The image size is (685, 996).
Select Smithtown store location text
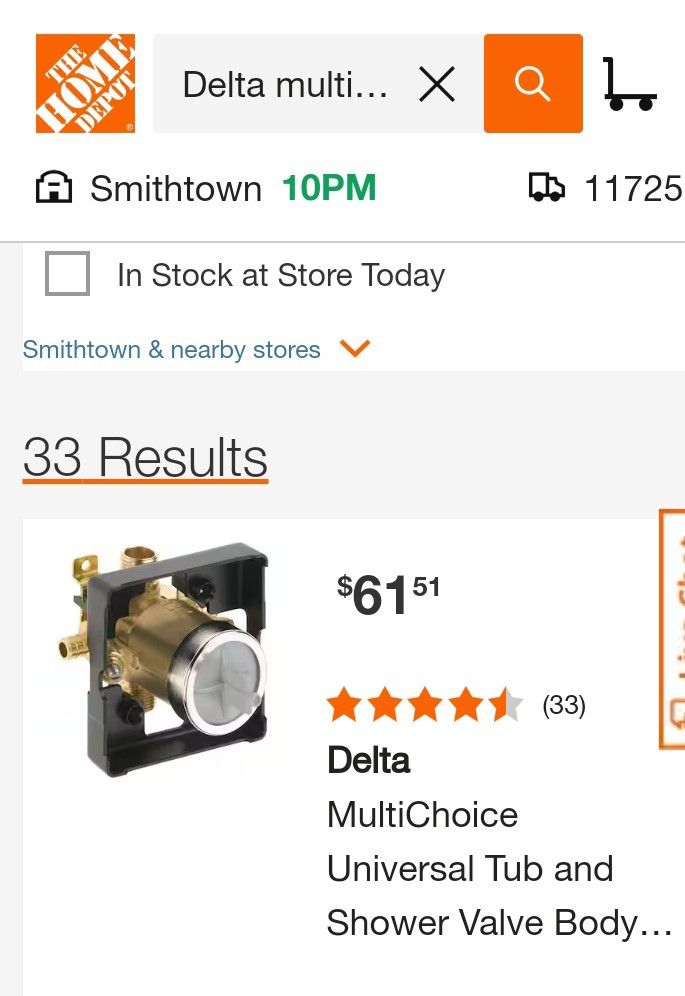[x=176, y=188]
